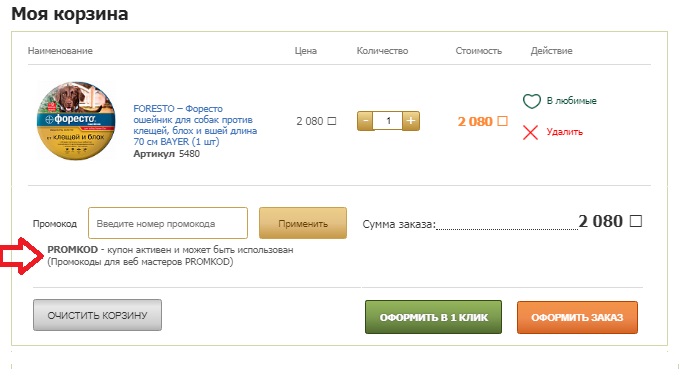680x385 pixels.
Task: Click the Цена column header
Action: tap(306, 51)
